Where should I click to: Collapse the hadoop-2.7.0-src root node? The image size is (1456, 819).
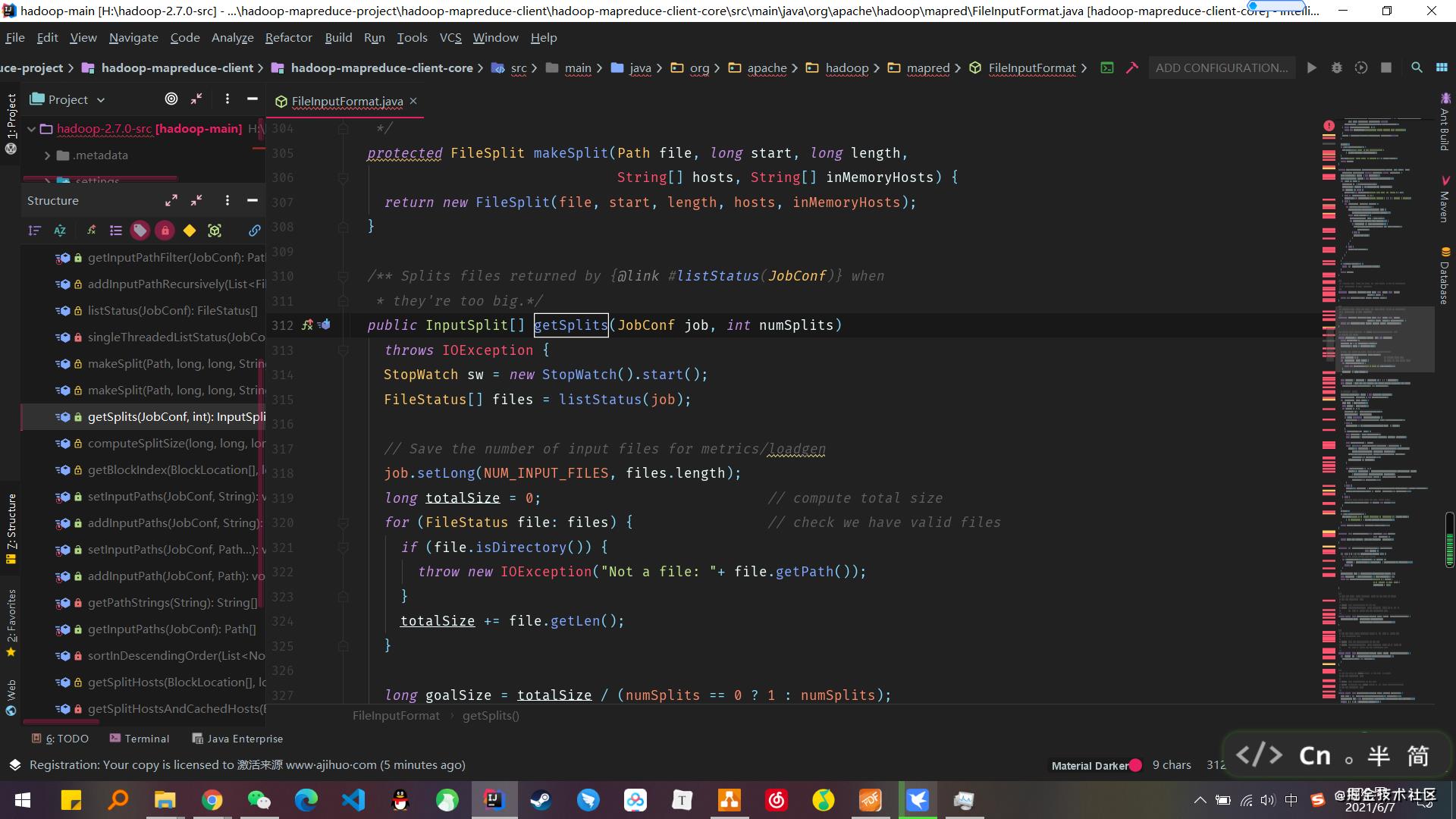pyautogui.click(x=31, y=129)
